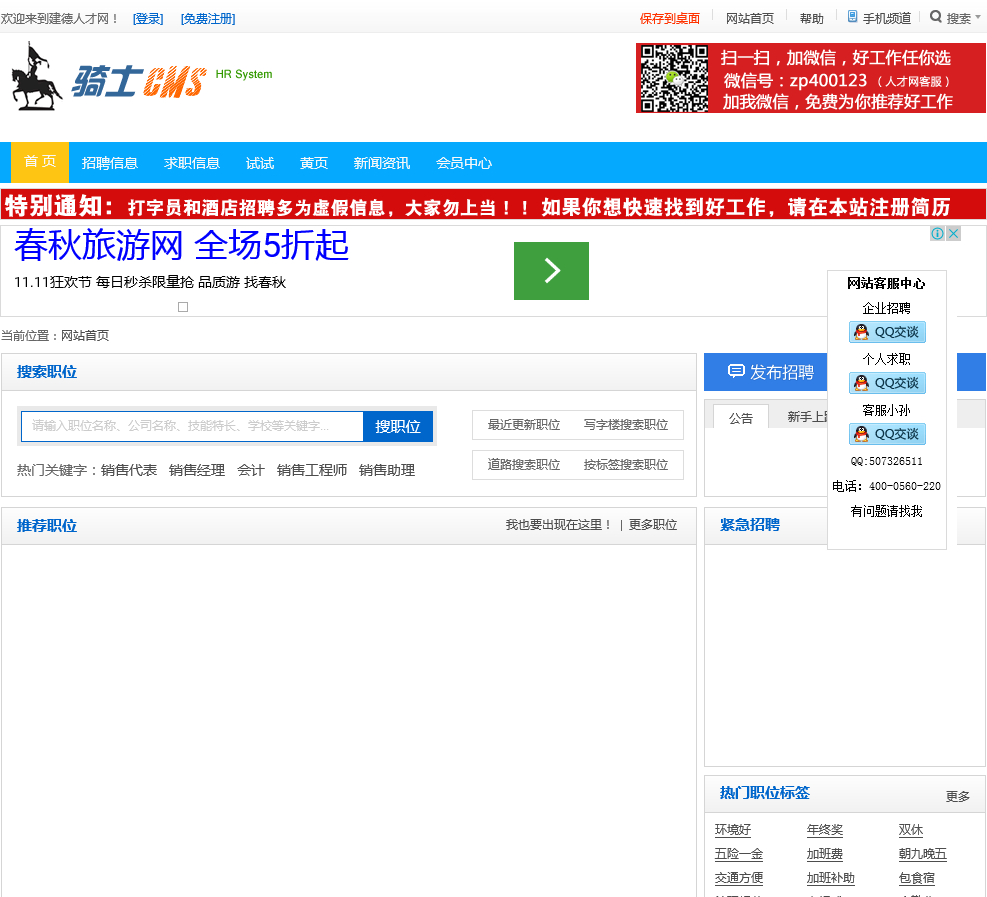The image size is (987, 897).
Task: Select the 首页 navigation tab
Action: pos(40,162)
